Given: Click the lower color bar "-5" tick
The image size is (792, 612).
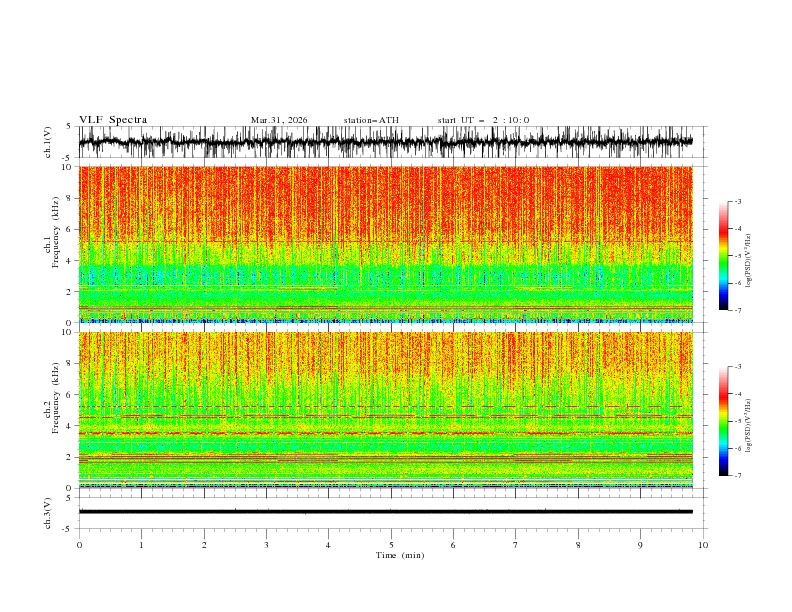Looking at the screenshot, I should coord(738,421).
